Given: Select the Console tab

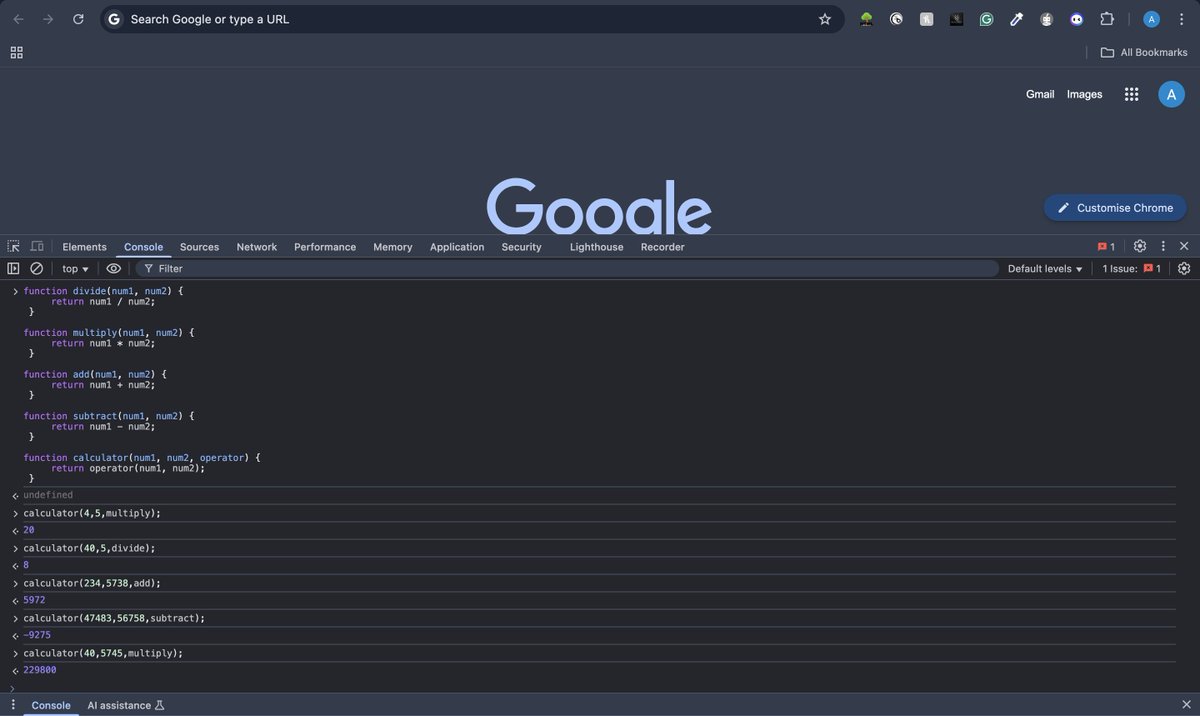Looking at the screenshot, I should (x=143, y=247).
